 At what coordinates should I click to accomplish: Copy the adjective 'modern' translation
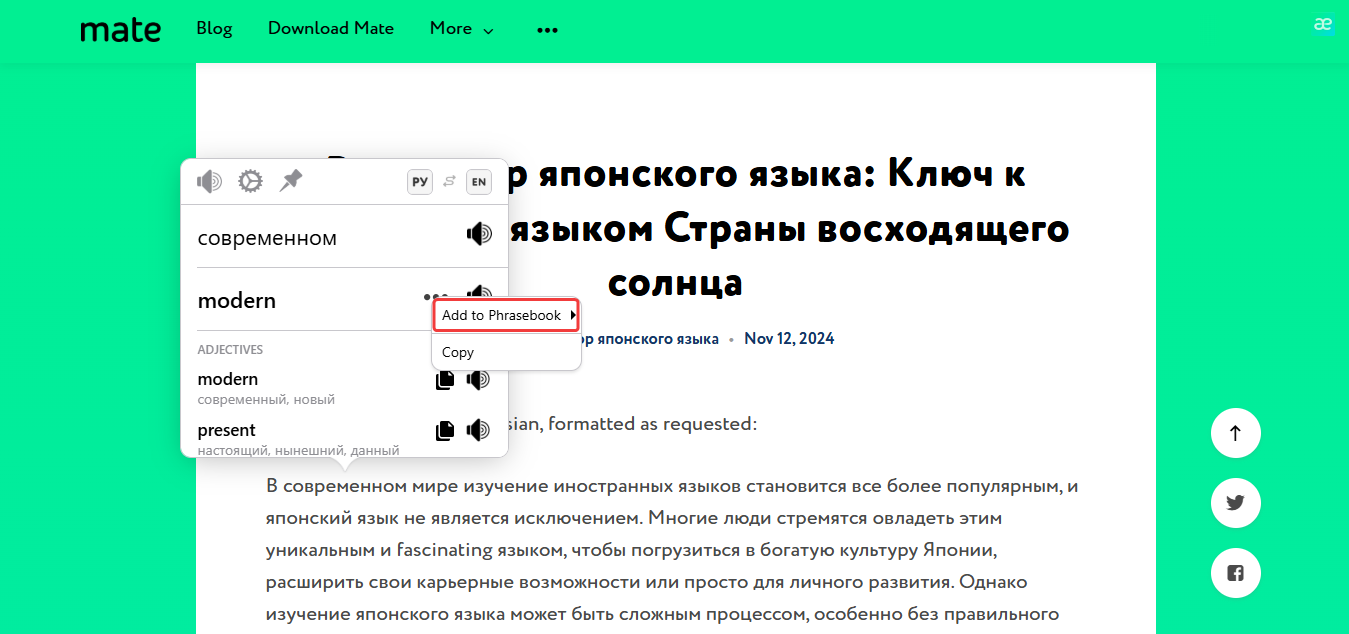(x=445, y=380)
